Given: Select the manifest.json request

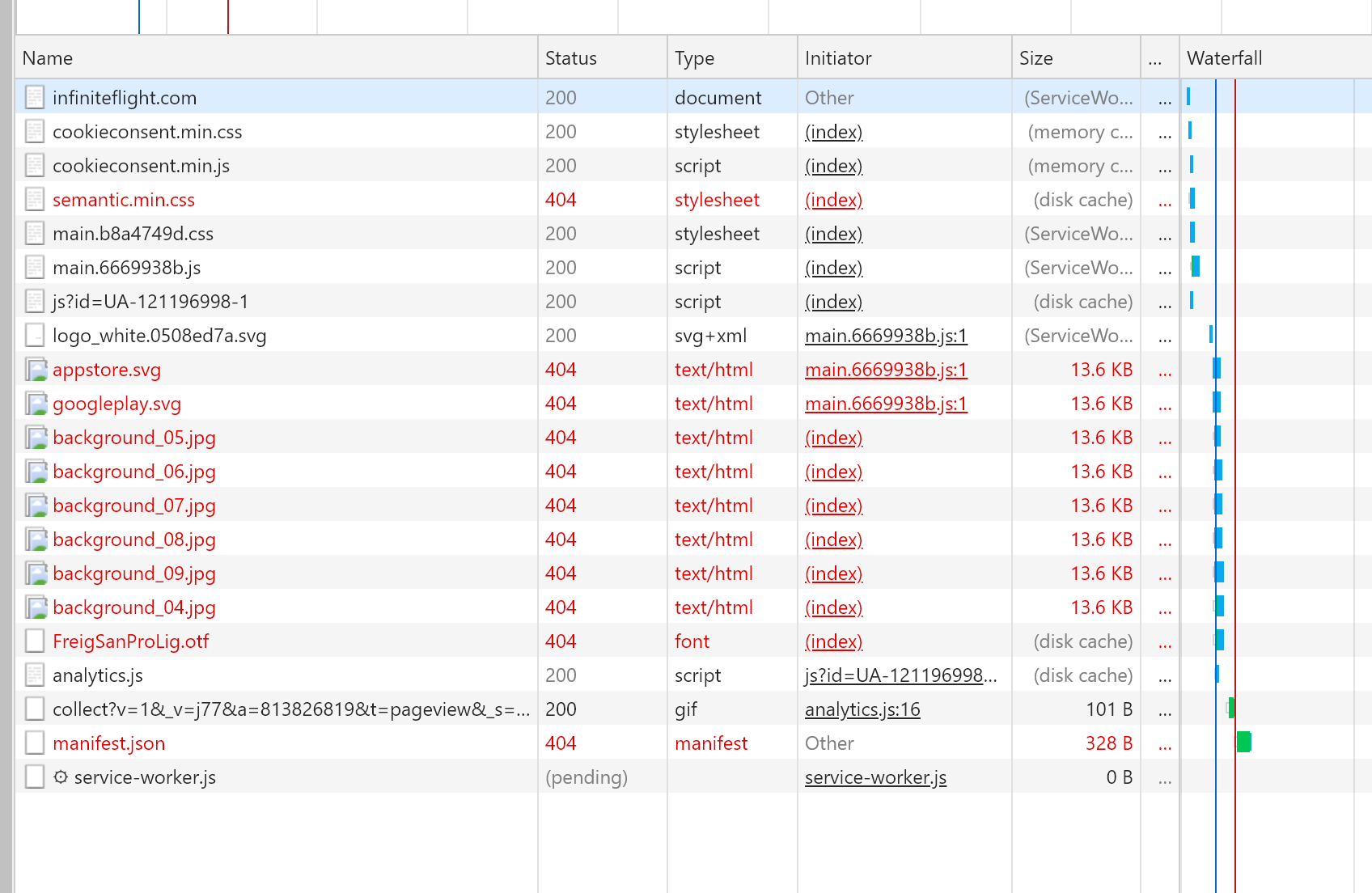Looking at the screenshot, I should pyautogui.click(x=109, y=743).
